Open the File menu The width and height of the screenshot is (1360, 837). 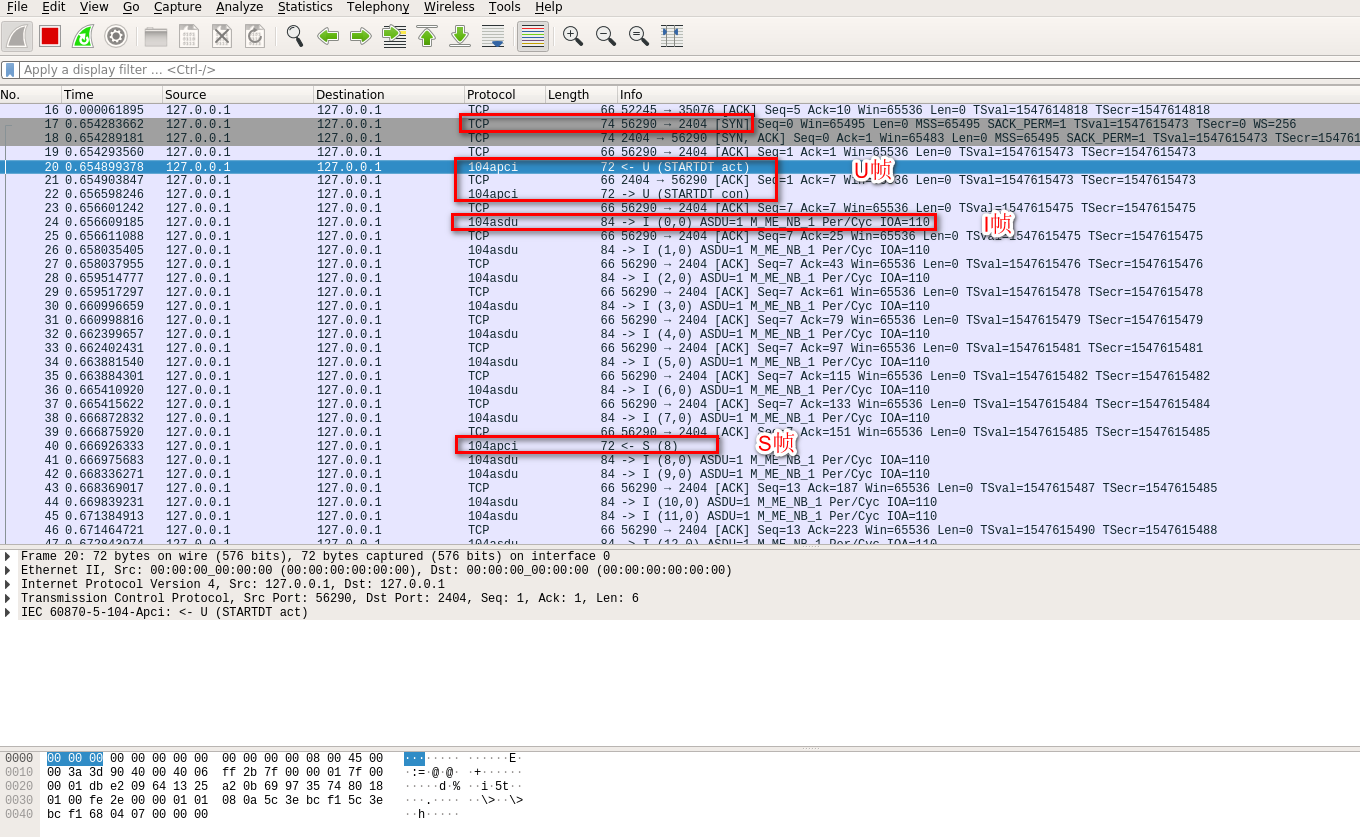point(17,7)
